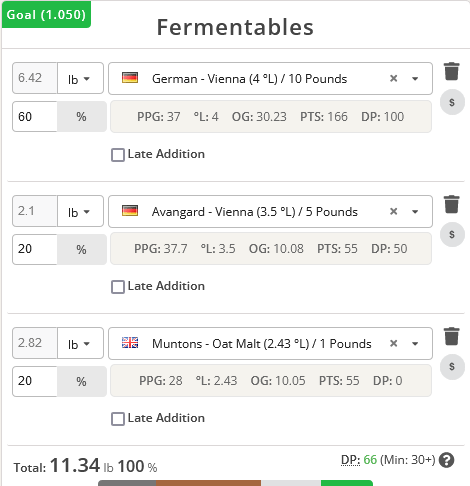The height and width of the screenshot is (486, 470).
Task: Open cost dollar icon for German Vienna
Action: 452,102
